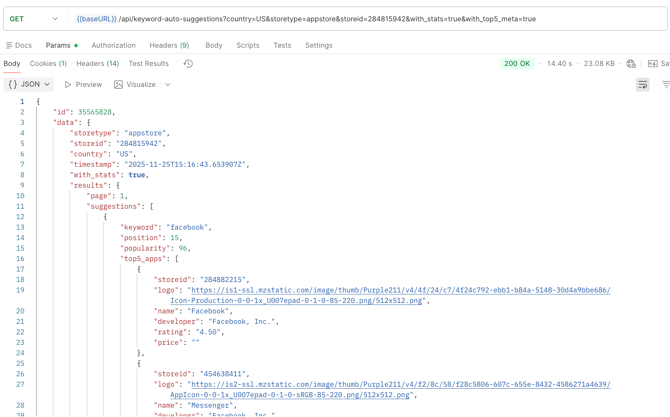The width and height of the screenshot is (670, 417).
Task: Toggle the wrap lines icon
Action: coord(643,85)
